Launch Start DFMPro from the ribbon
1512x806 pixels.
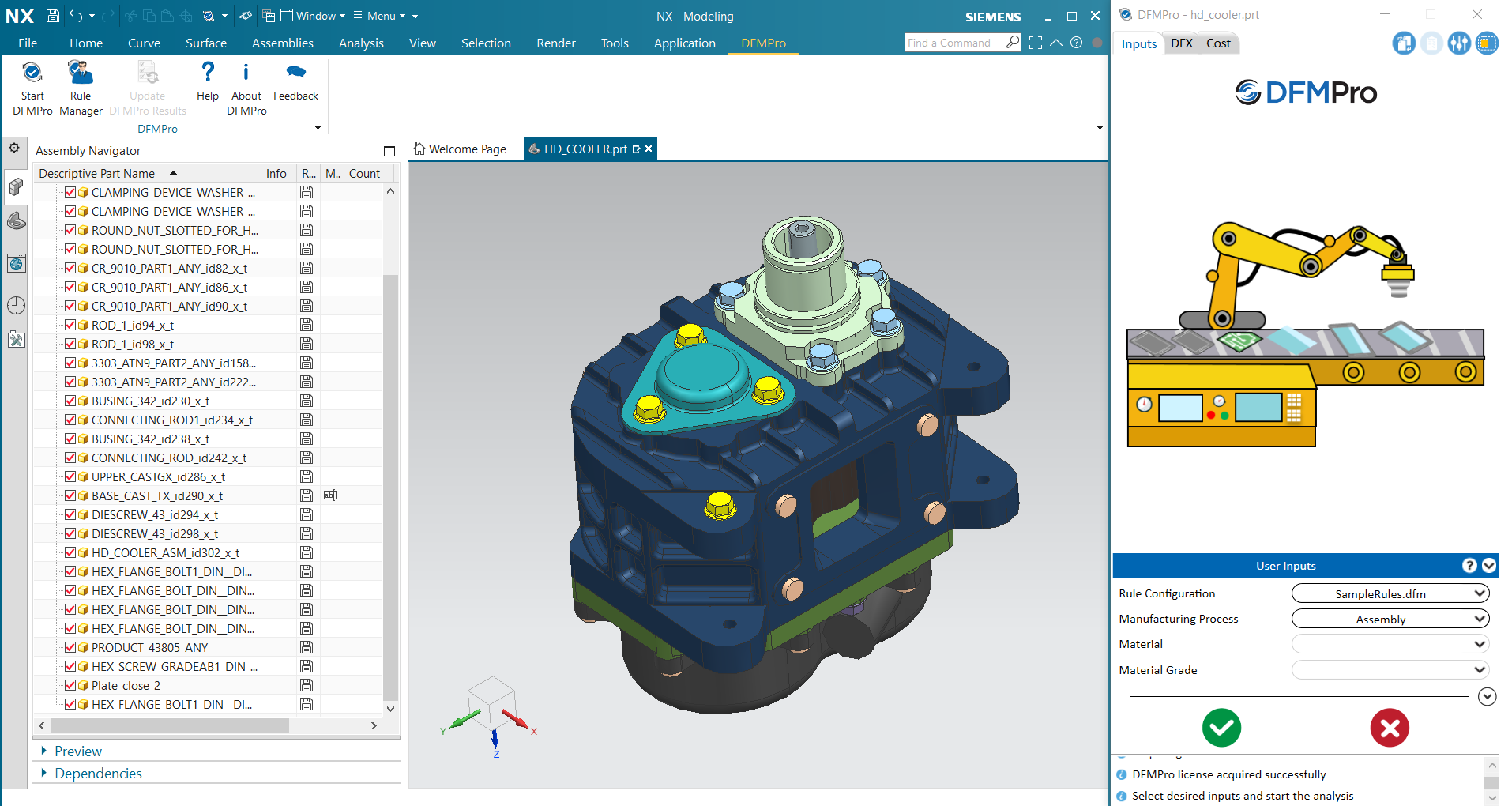point(32,89)
